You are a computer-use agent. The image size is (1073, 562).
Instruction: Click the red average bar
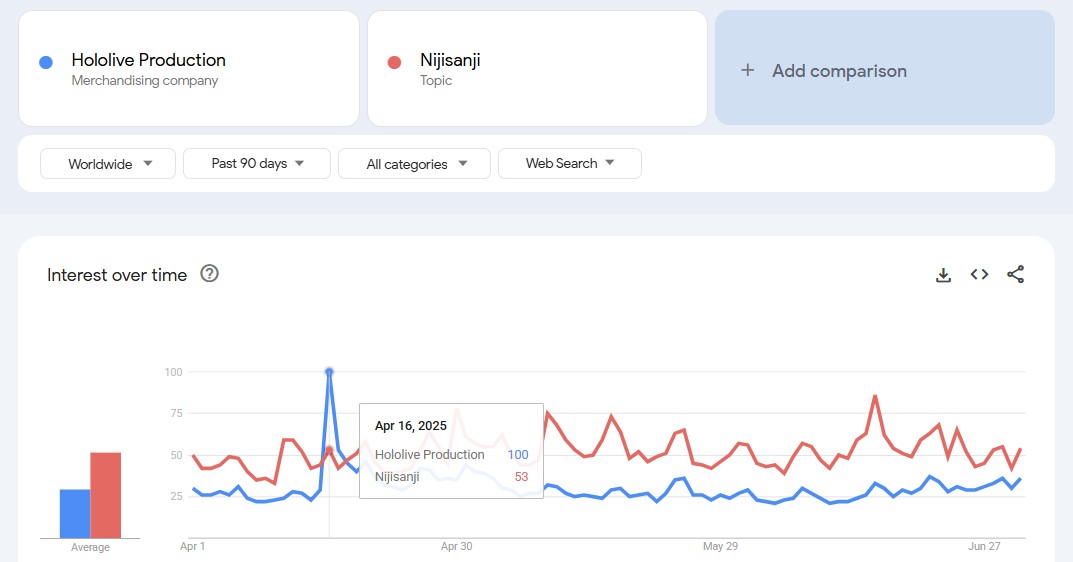tap(105, 495)
